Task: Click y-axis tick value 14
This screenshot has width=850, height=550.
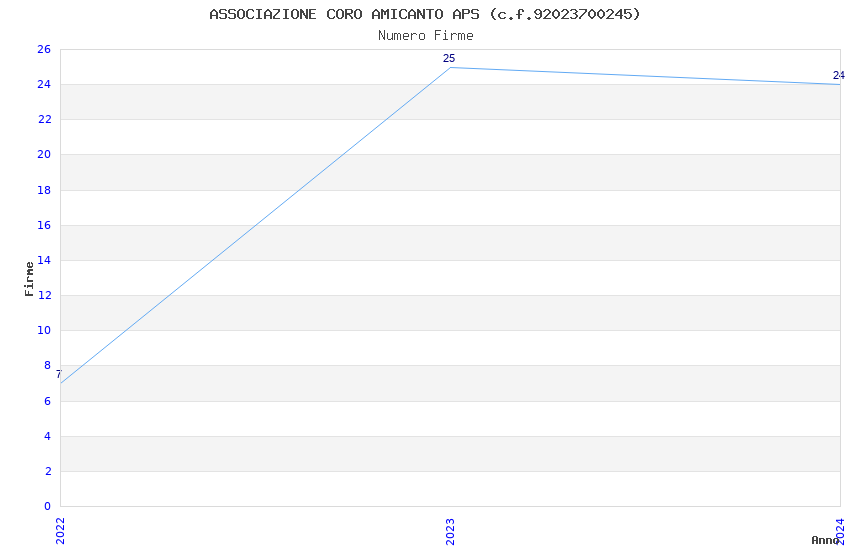Action: pos(44,260)
